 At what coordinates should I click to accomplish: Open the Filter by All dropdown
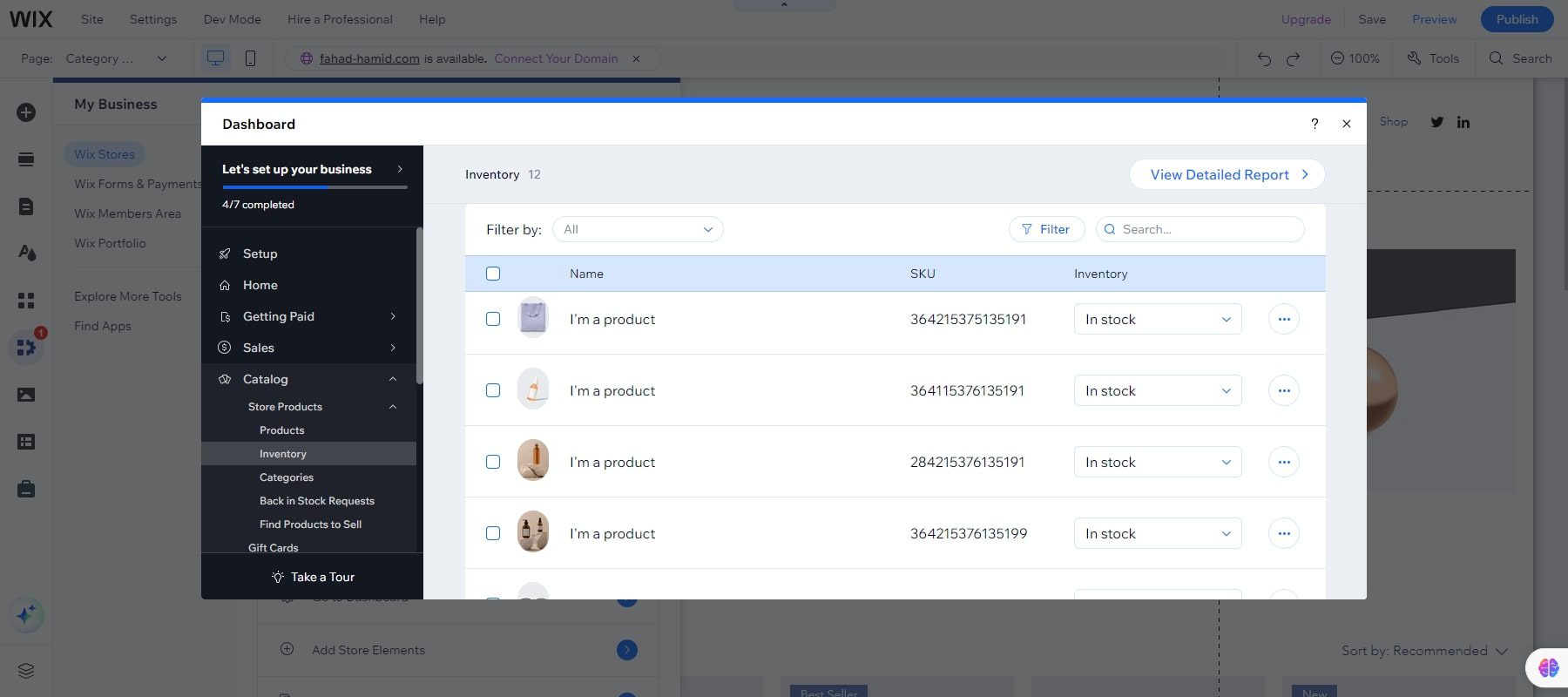(638, 229)
